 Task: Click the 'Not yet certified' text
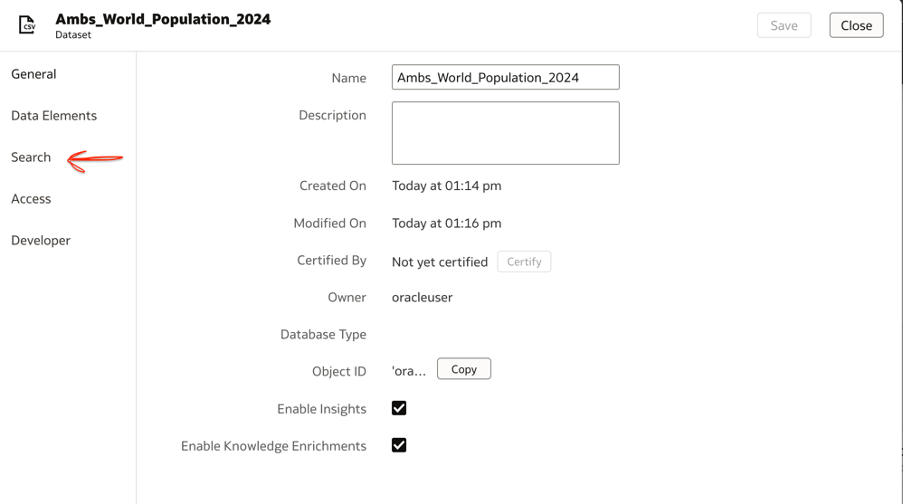pos(440,262)
